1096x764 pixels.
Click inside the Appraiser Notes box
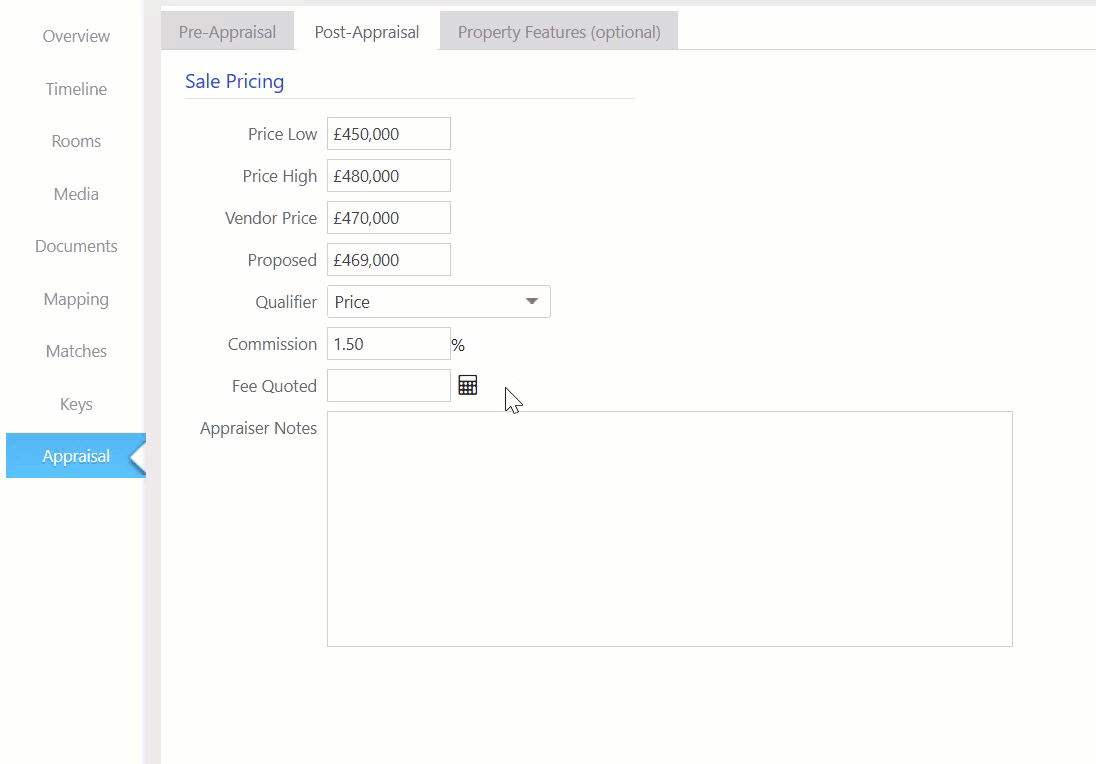coord(670,529)
